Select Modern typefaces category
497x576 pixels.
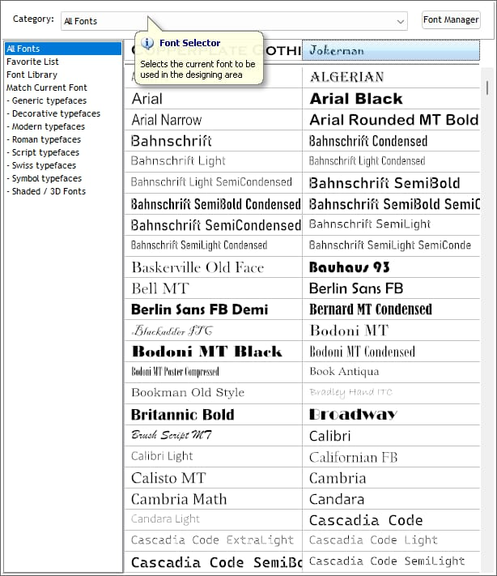46,126
